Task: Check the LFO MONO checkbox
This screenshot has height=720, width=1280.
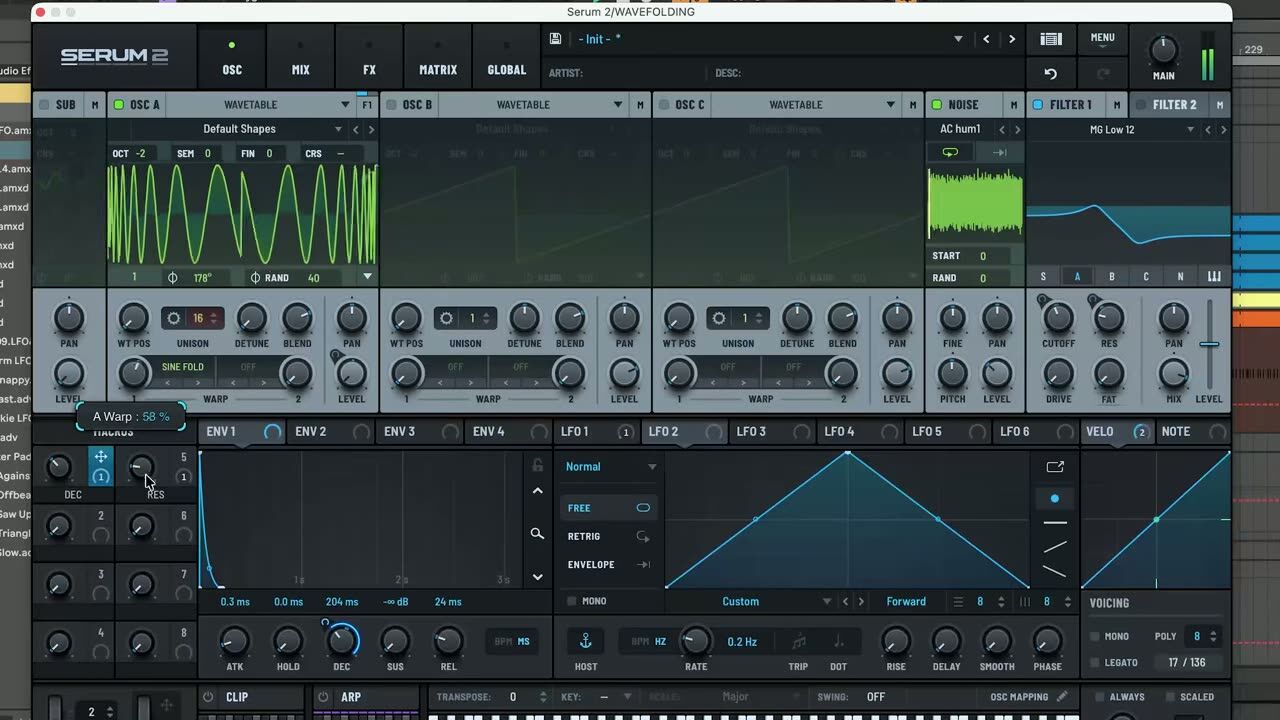Action: [x=572, y=602]
